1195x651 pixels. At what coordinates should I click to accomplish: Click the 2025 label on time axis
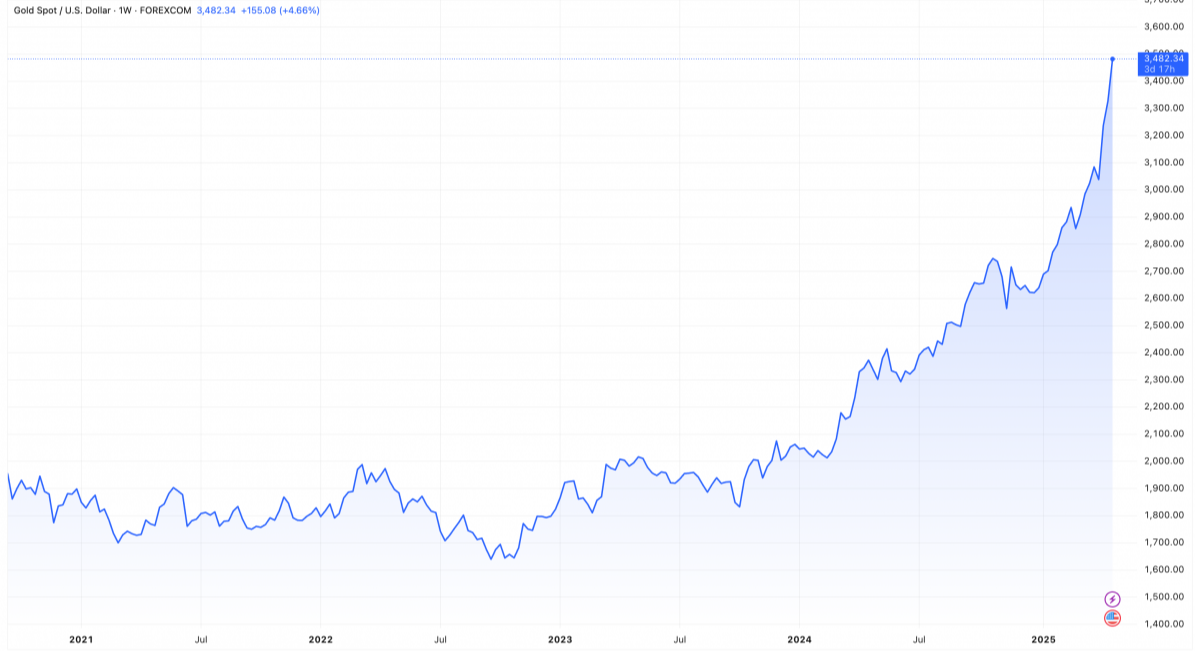1043,639
